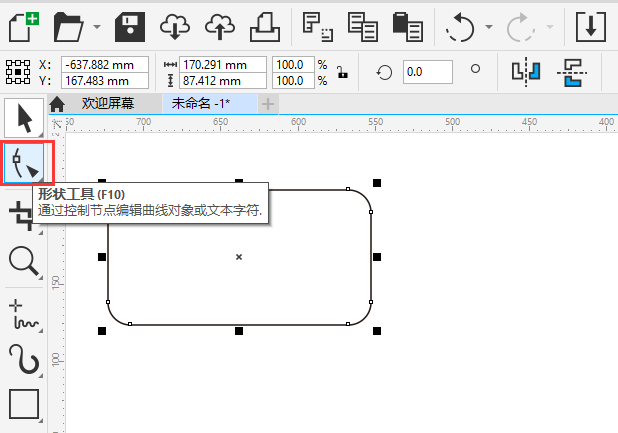Edit the horizontal scale 100.0 field
Viewport: 618px width, 433px height.
tap(293, 65)
